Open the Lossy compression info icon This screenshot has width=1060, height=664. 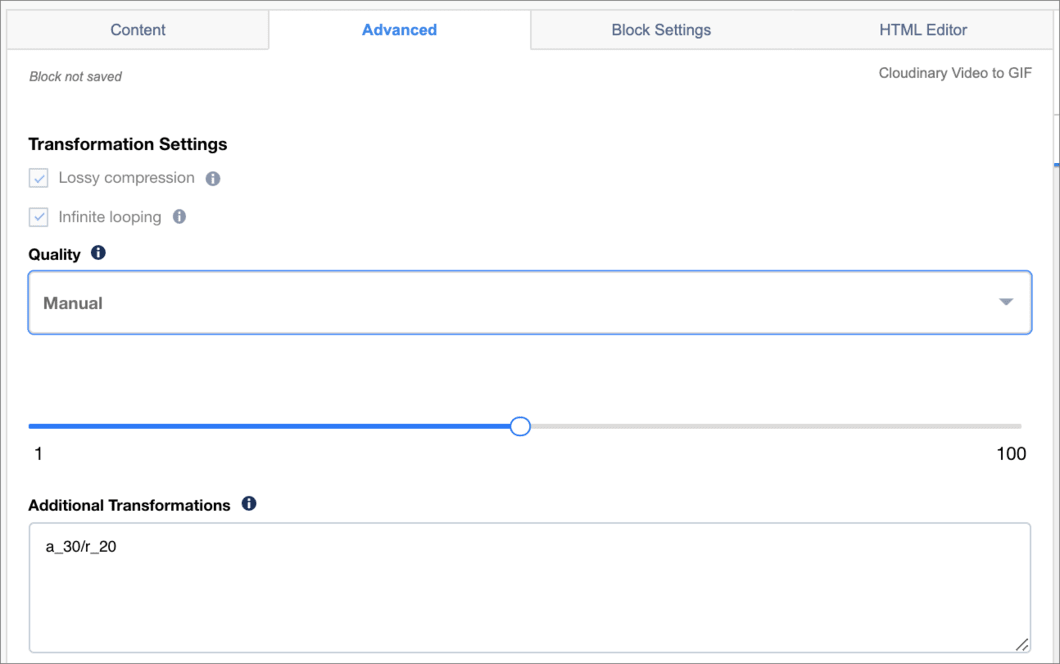point(213,179)
